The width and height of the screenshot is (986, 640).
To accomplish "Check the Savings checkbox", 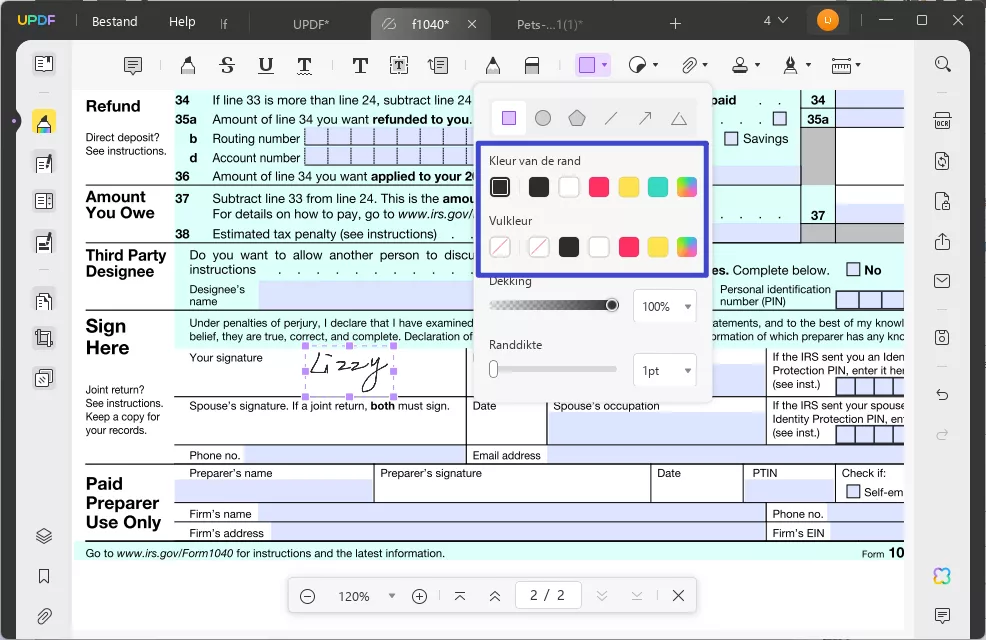I will pos(731,138).
